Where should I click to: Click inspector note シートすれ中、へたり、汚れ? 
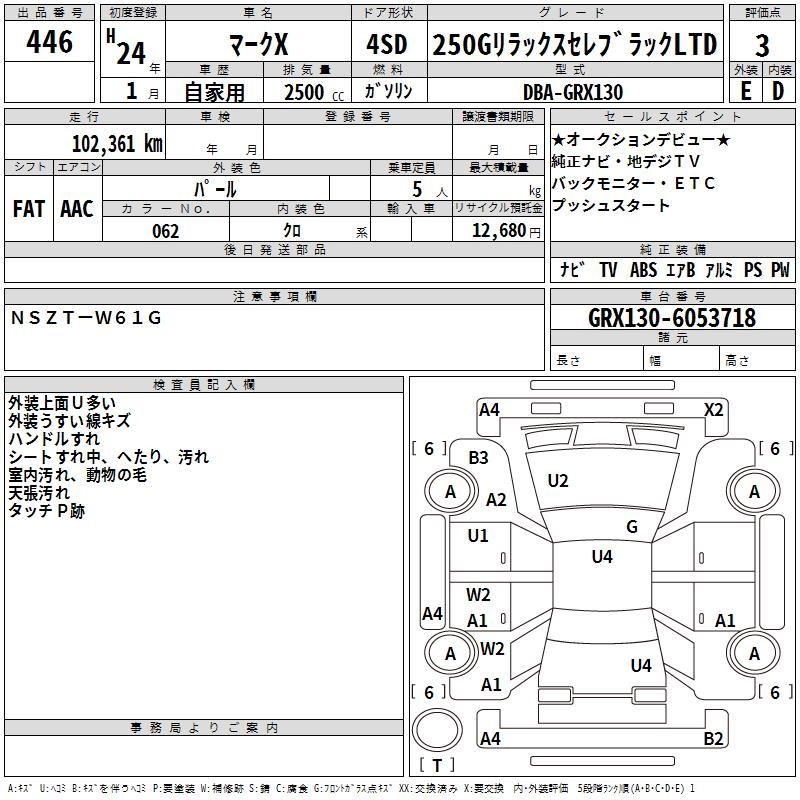[109, 457]
